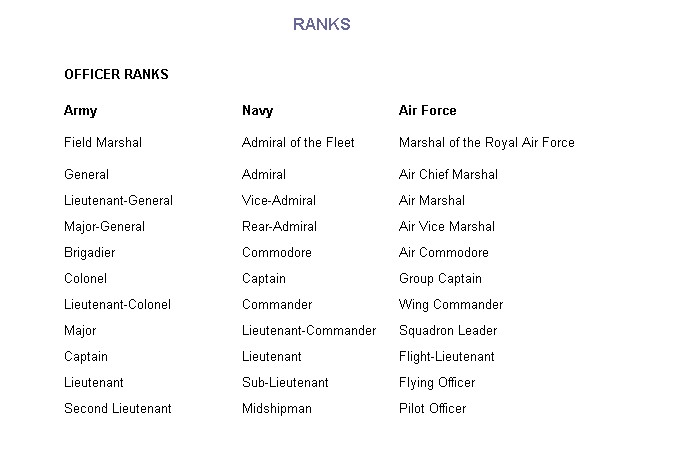Click the RANKS page title
The image size is (678, 456).
[321, 24]
